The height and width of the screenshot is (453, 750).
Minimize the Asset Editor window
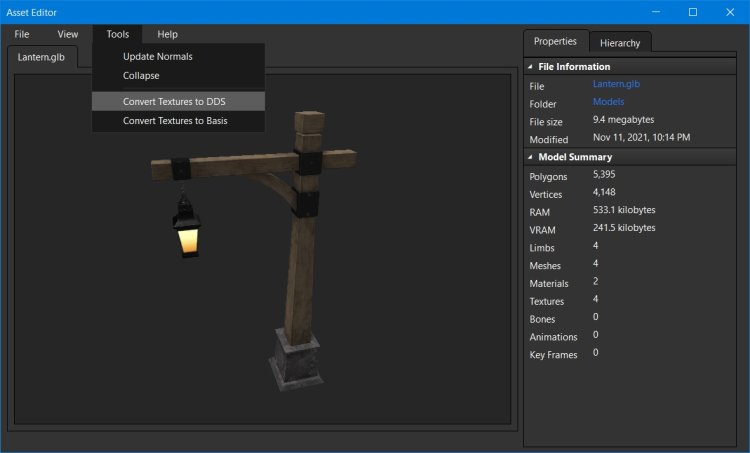point(657,12)
